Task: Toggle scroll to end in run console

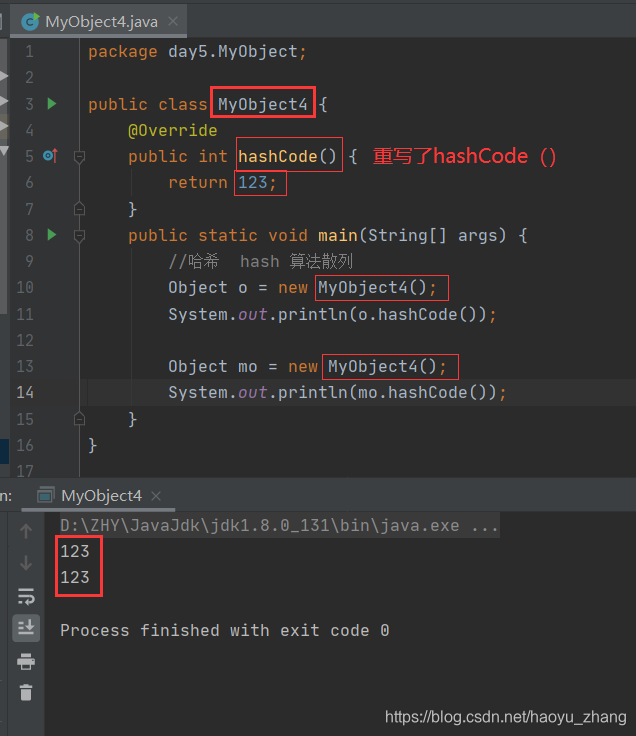Action: point(26,628)
